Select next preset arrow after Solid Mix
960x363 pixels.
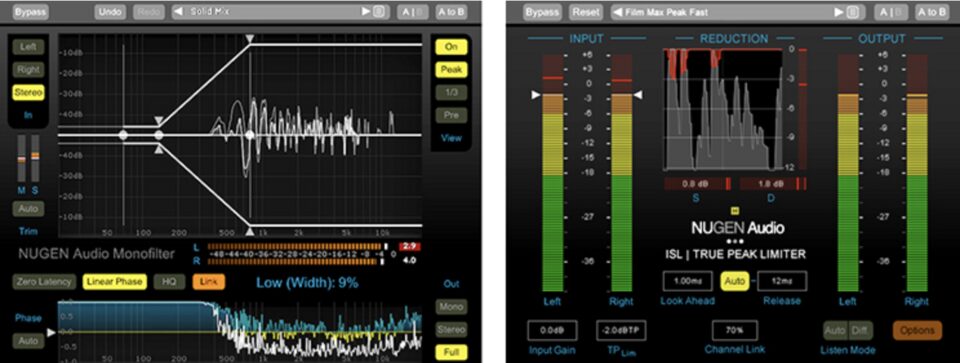click(366, 12)
